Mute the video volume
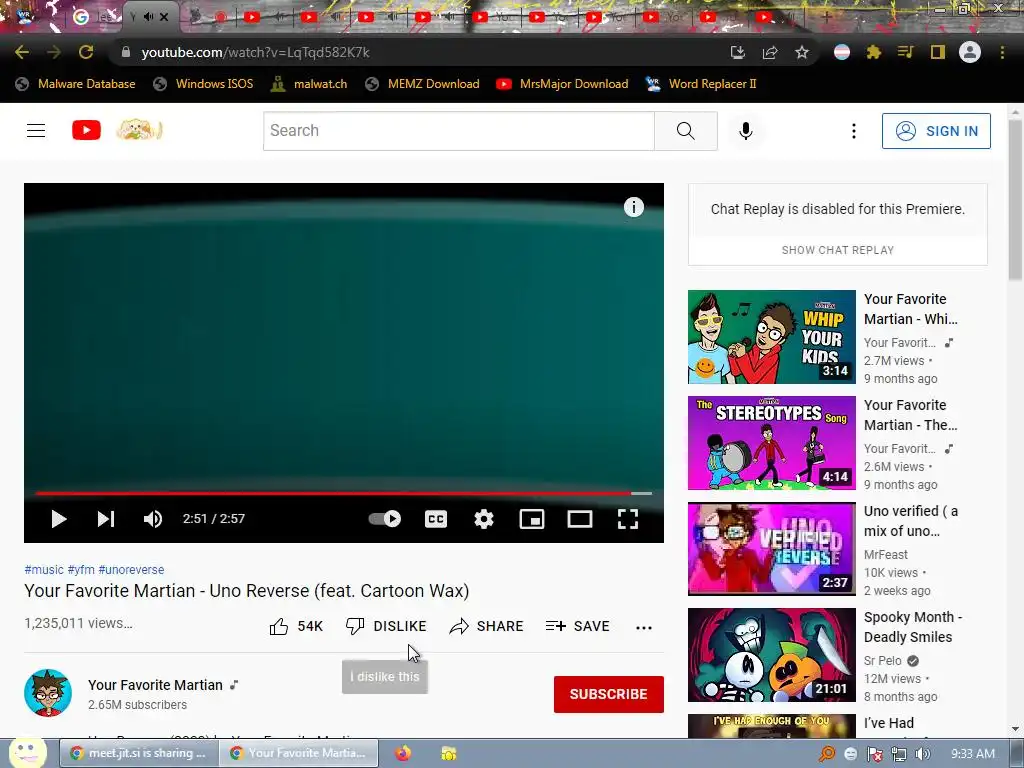 pos(153,519)
